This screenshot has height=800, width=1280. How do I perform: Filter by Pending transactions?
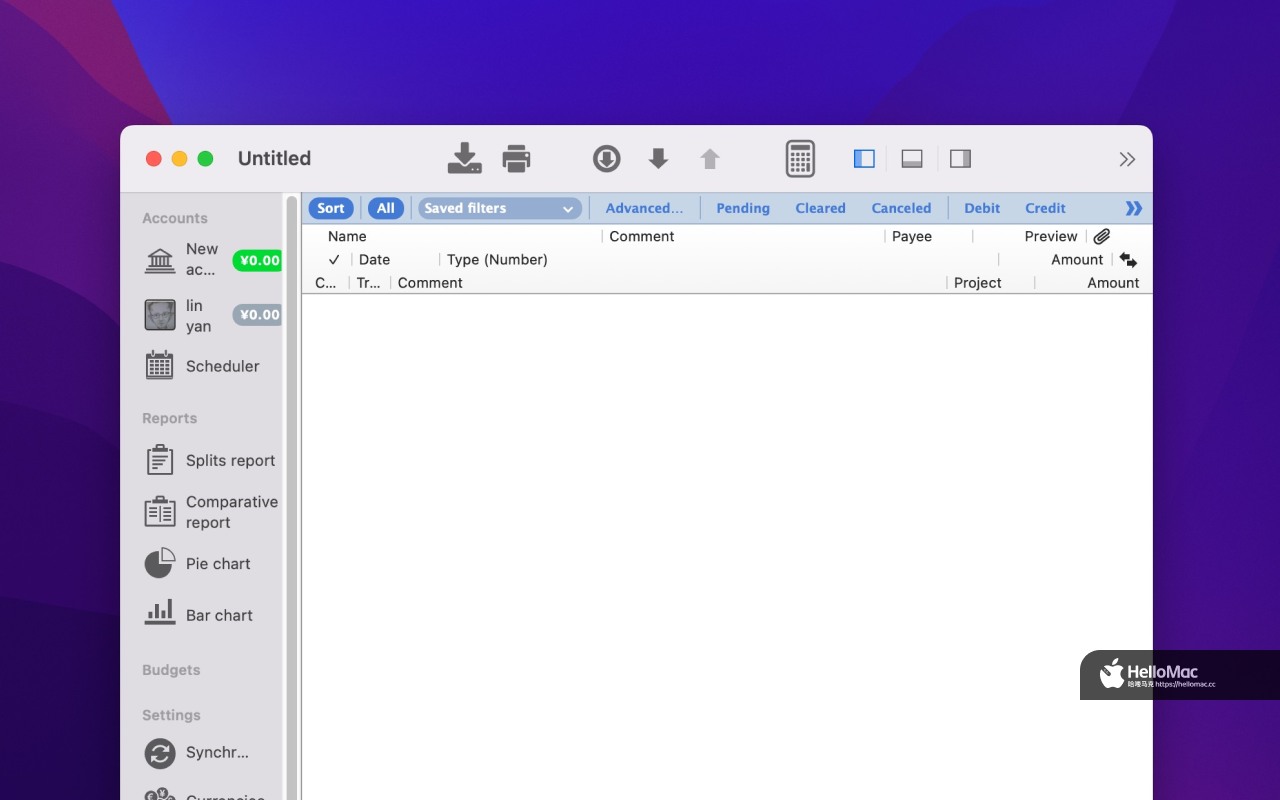[743, 208]
